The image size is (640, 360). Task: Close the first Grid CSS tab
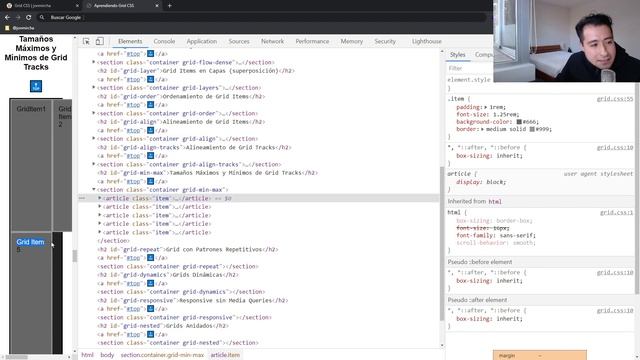78,6
